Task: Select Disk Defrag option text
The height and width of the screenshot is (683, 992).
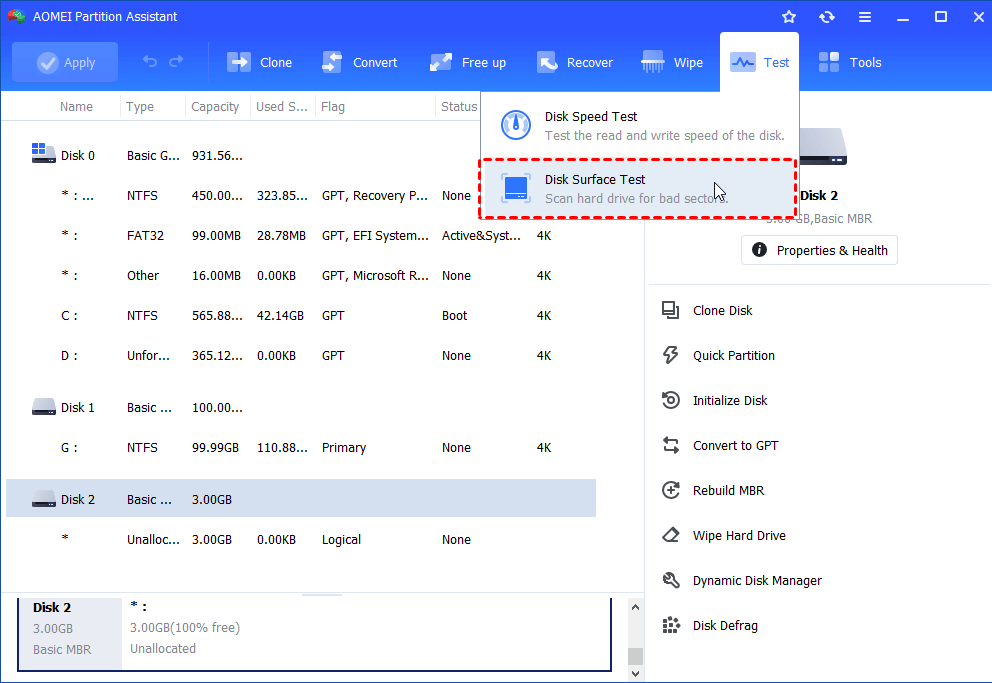Action: click(725, 625)
